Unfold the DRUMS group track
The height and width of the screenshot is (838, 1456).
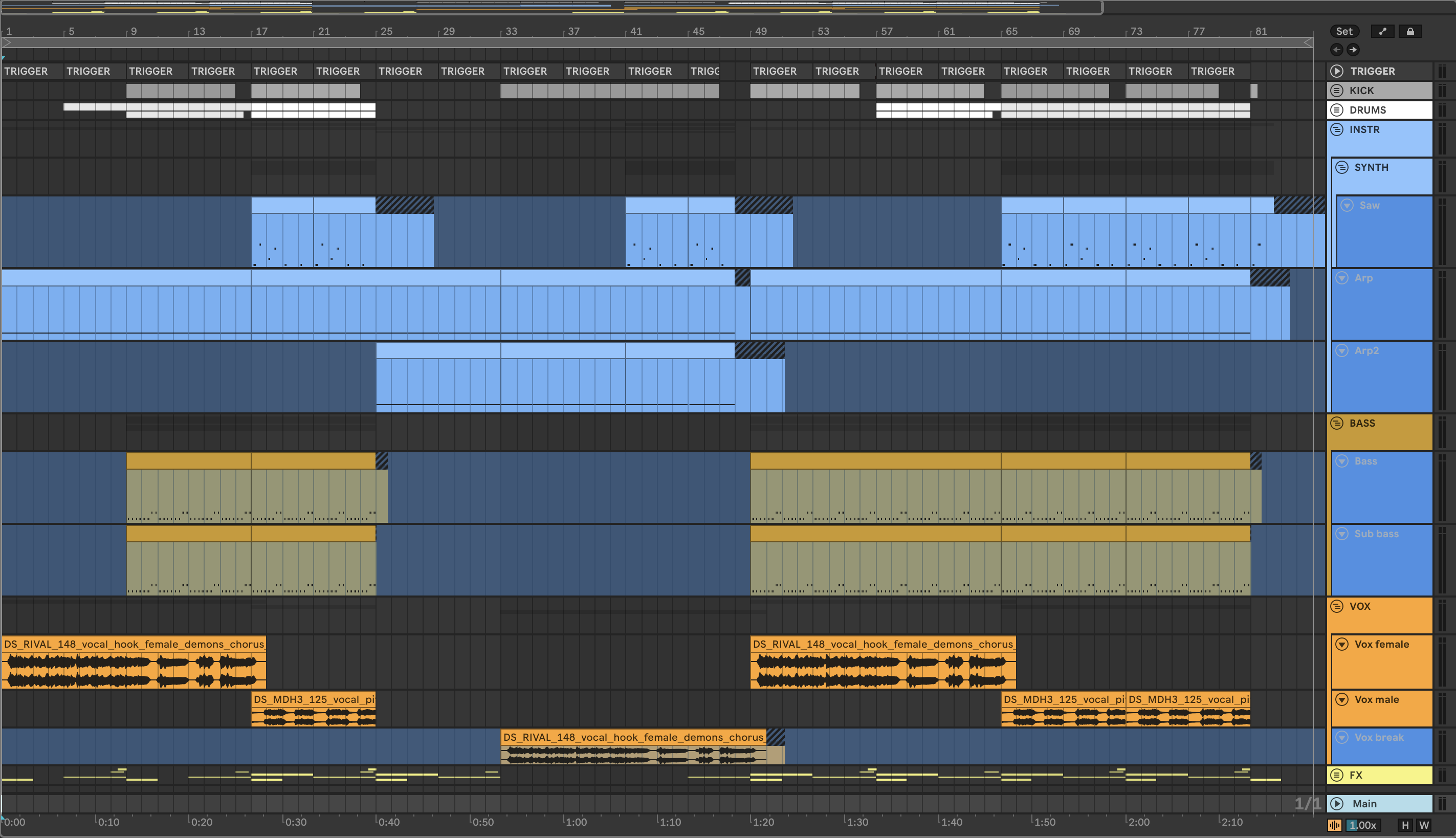pos(1337,110)
